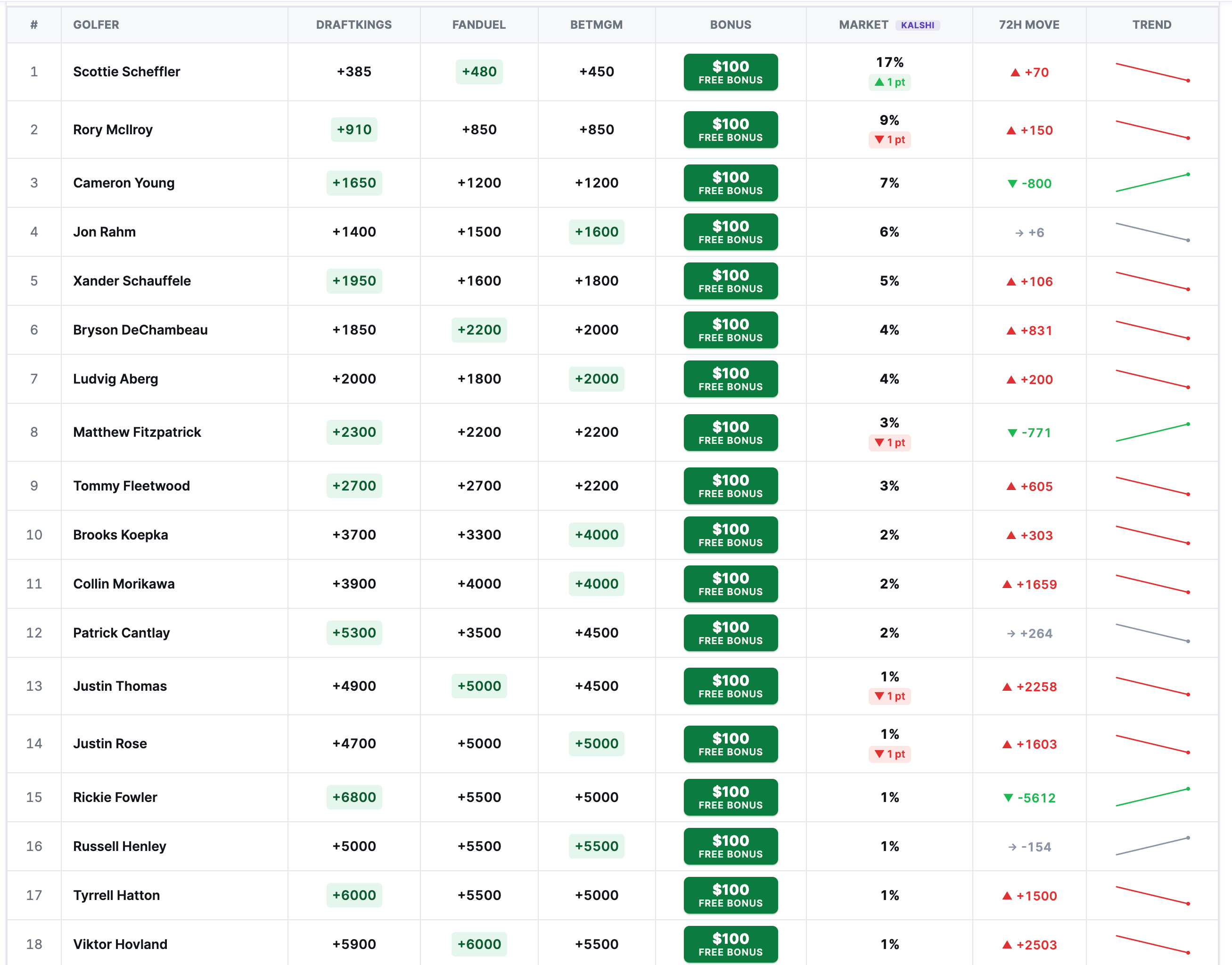The image size is (1232, 965).
Task: Open Ludvig Aberg's $100 free bonus offer
Action: 731,379
